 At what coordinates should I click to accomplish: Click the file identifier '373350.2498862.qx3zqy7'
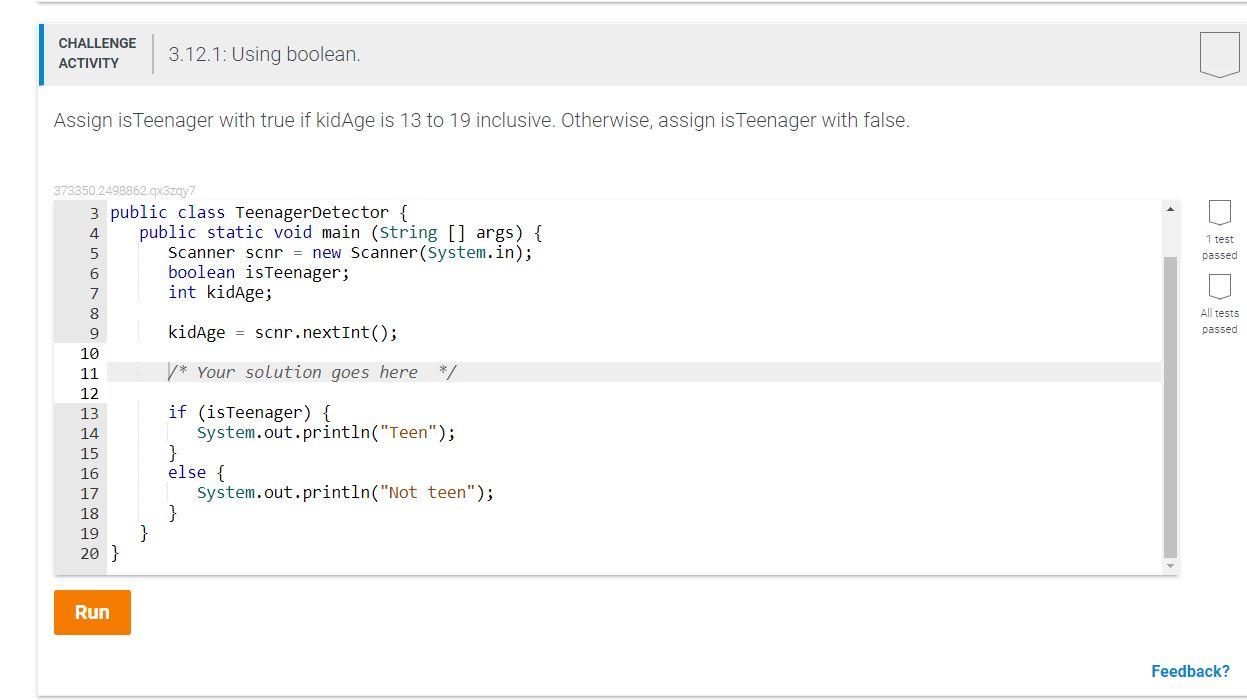pos(123,190)
